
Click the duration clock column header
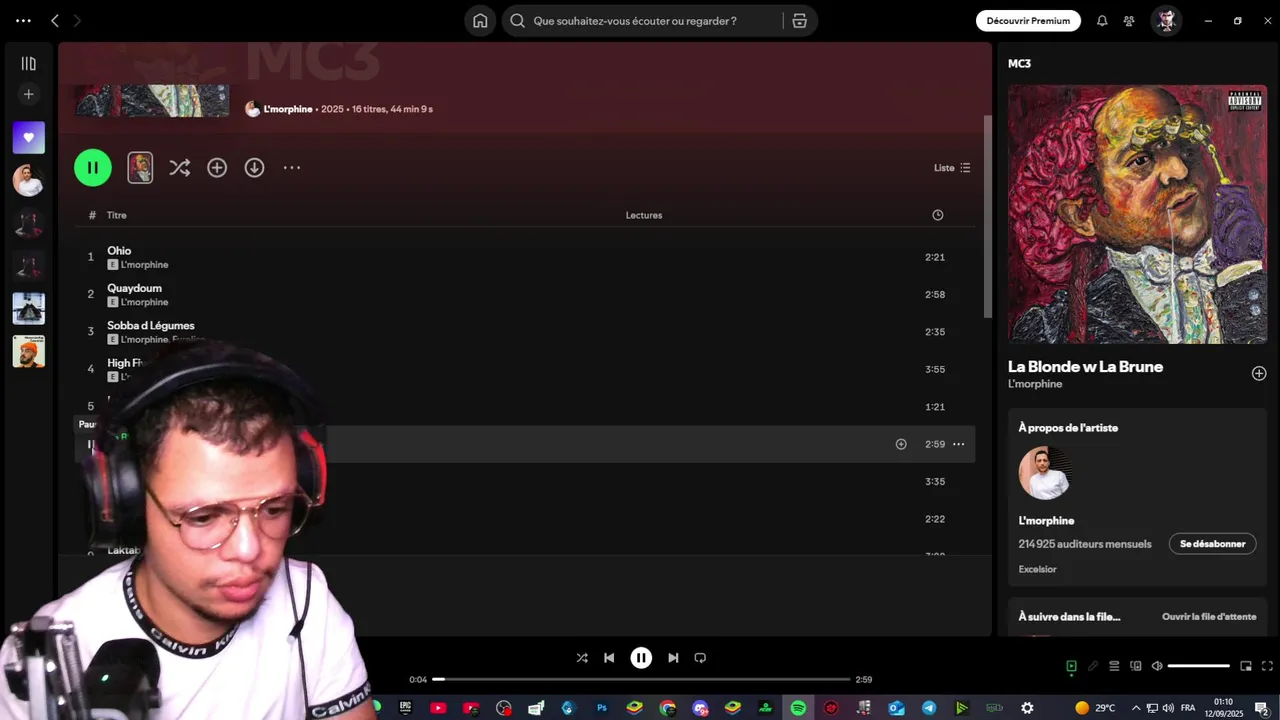tap(937, 215)
